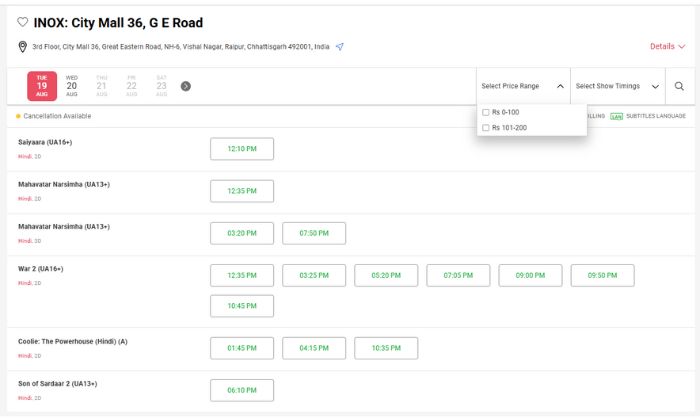Click SUBTITLES LANGUAGE legend text
Image resolution: width=700 pixels, height=420 pixels.
656,116
